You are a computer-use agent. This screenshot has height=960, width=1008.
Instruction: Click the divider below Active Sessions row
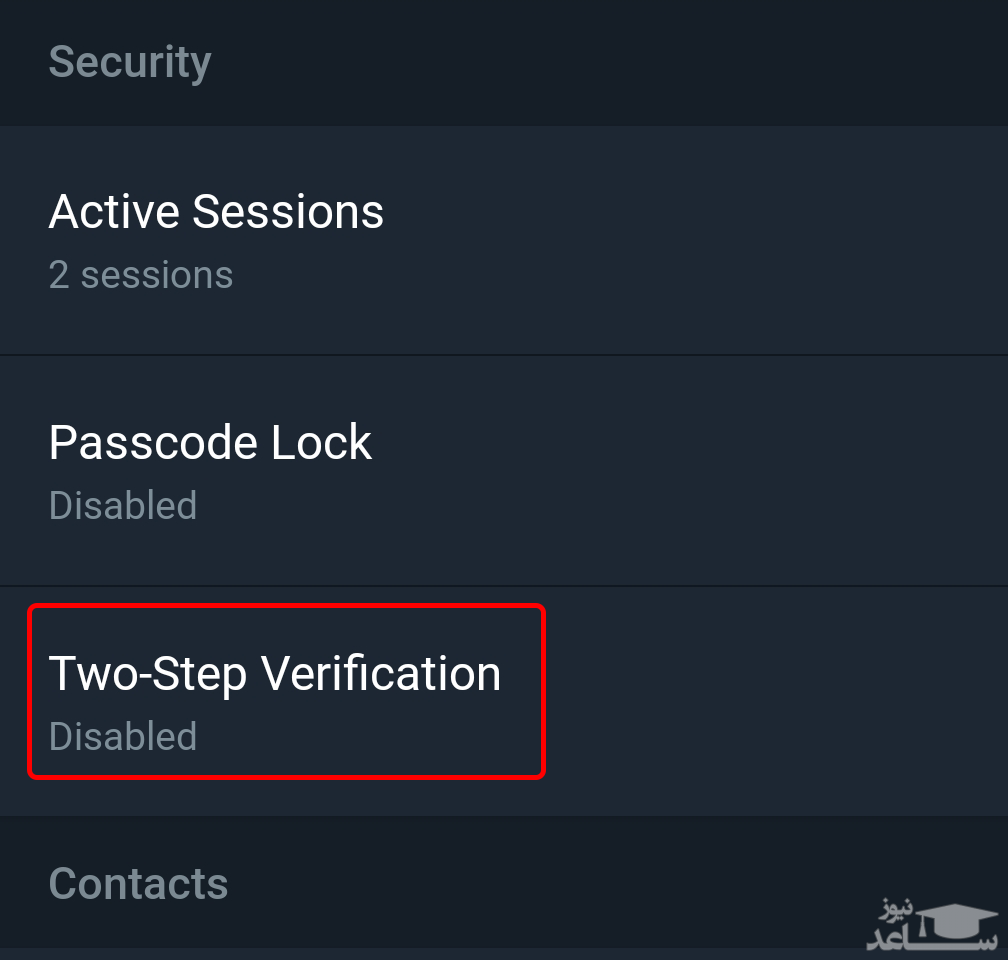coord(504,355)
